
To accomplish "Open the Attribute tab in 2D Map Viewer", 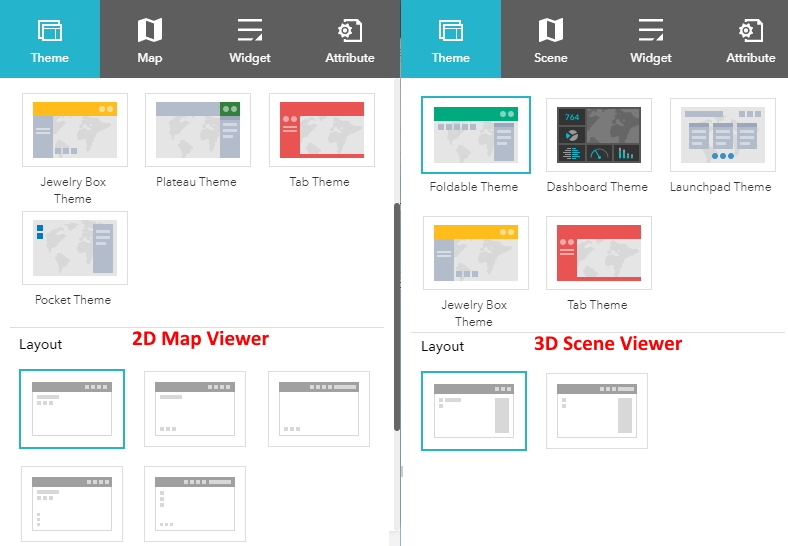I will click(350, 39).
